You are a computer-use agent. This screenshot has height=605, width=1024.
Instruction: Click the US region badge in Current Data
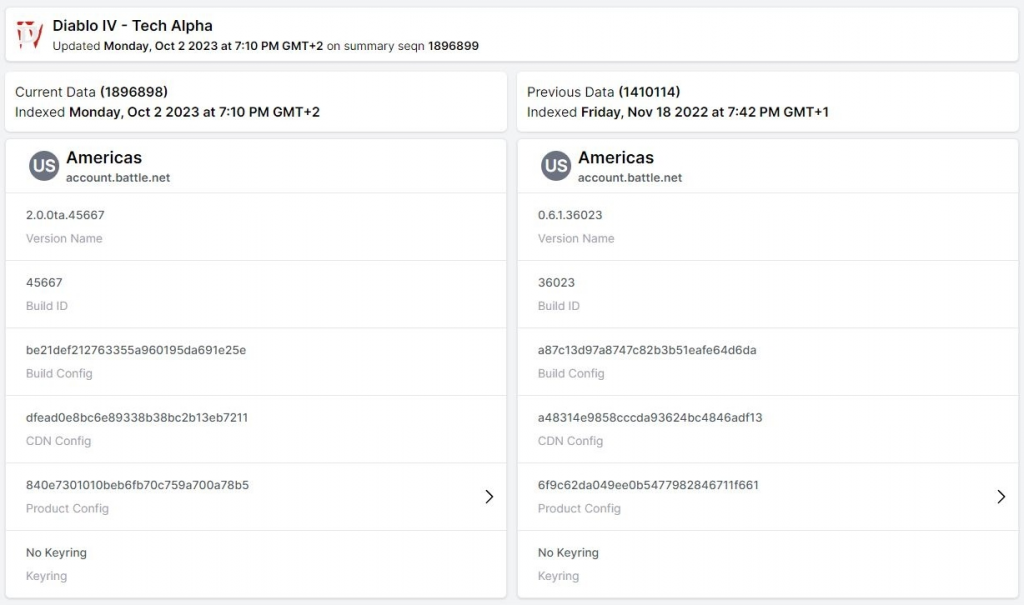44,166
